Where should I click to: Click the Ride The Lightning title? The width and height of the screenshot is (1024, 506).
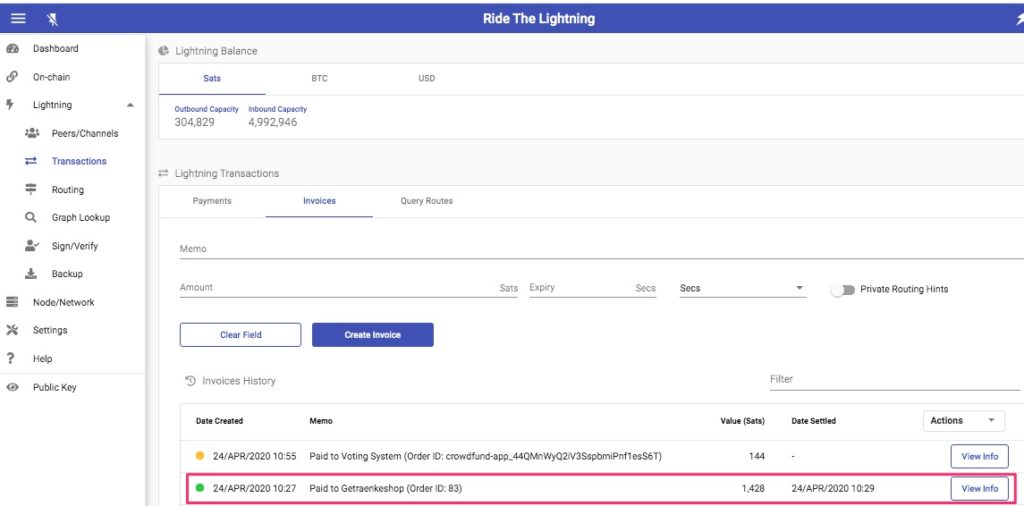tap(539, 19)
